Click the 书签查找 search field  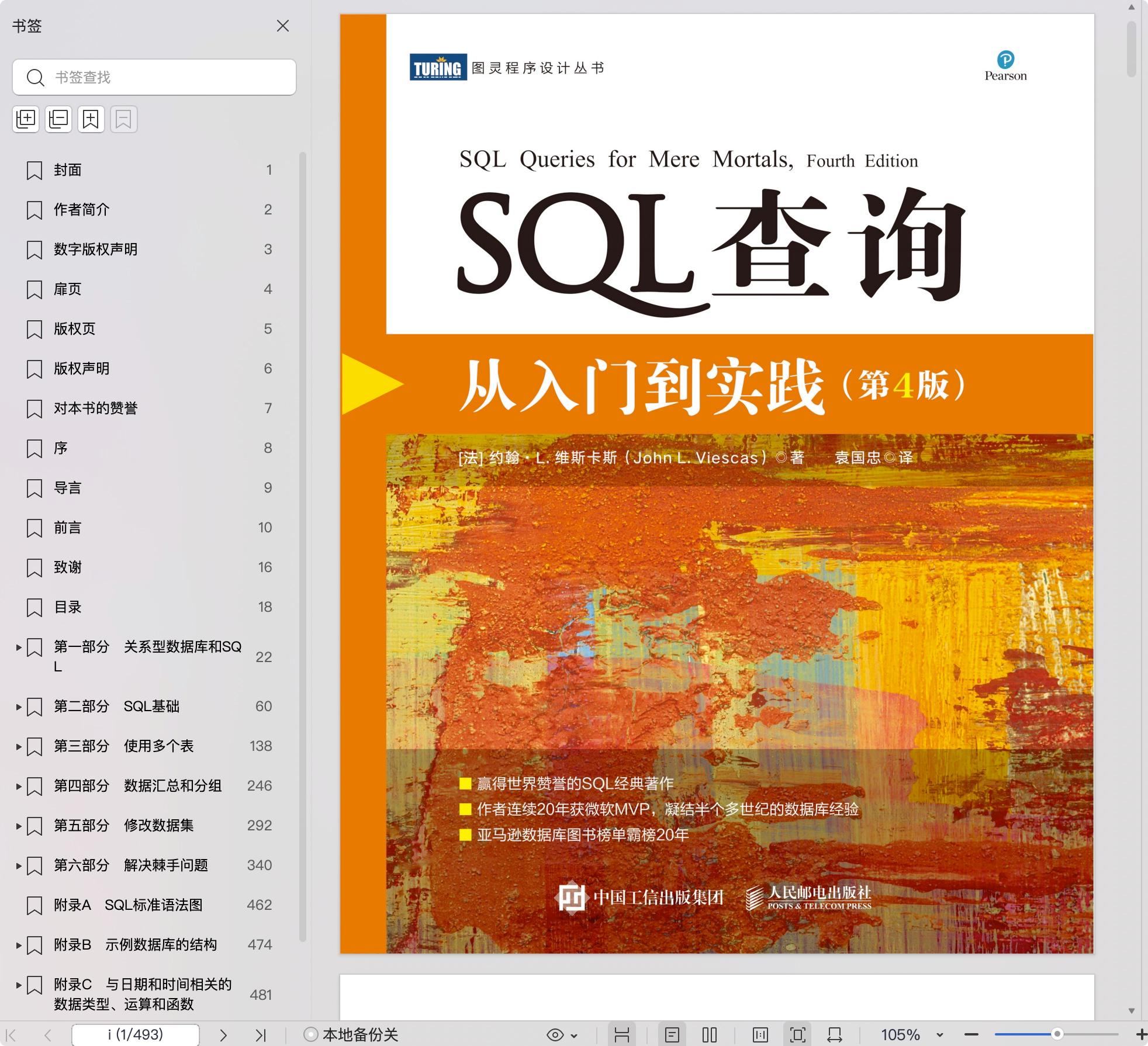click(x=154, y=77)
